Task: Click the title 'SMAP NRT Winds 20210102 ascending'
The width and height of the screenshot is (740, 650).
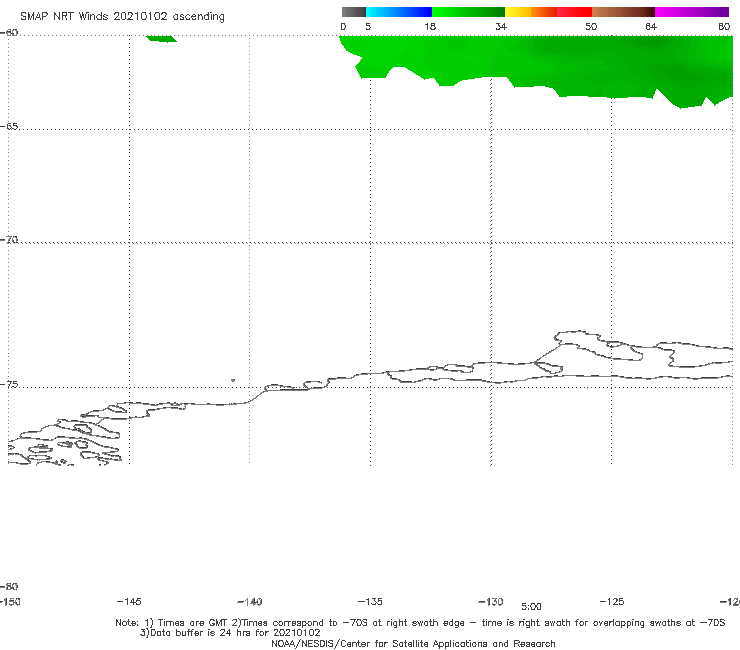Action: point(122,16)
